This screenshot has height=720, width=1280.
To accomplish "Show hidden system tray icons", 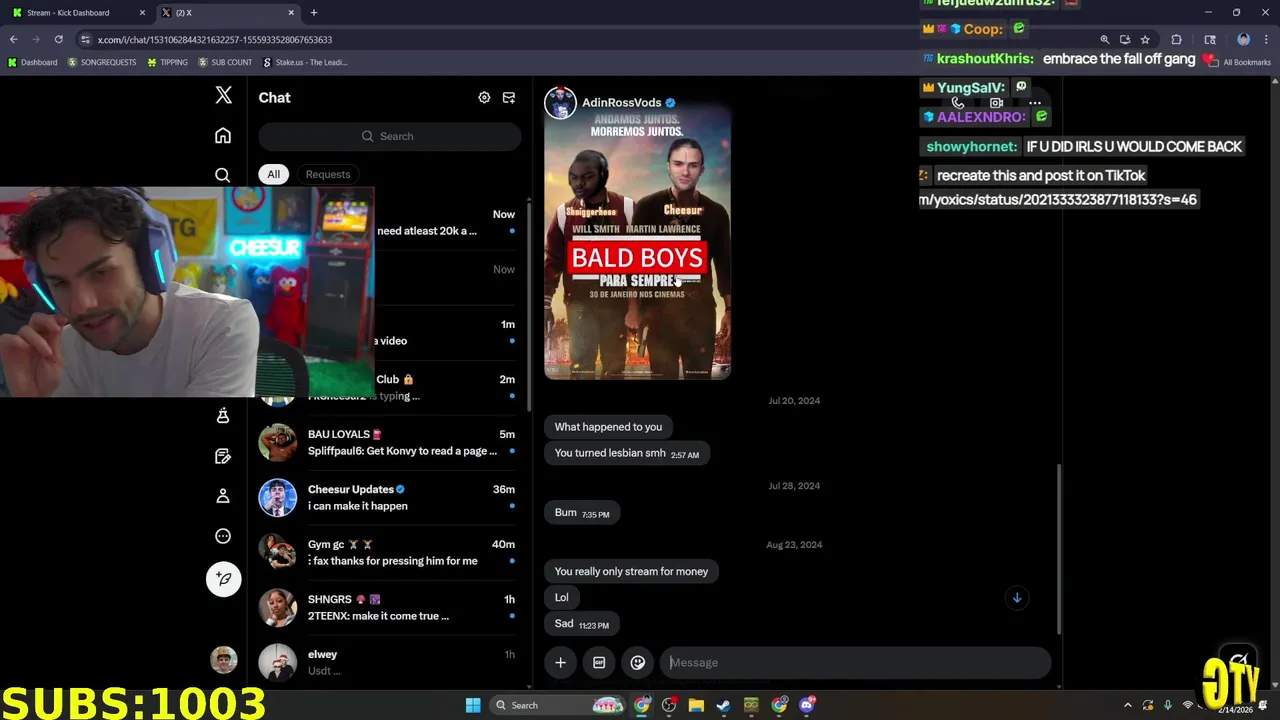I will point(1128,705).
